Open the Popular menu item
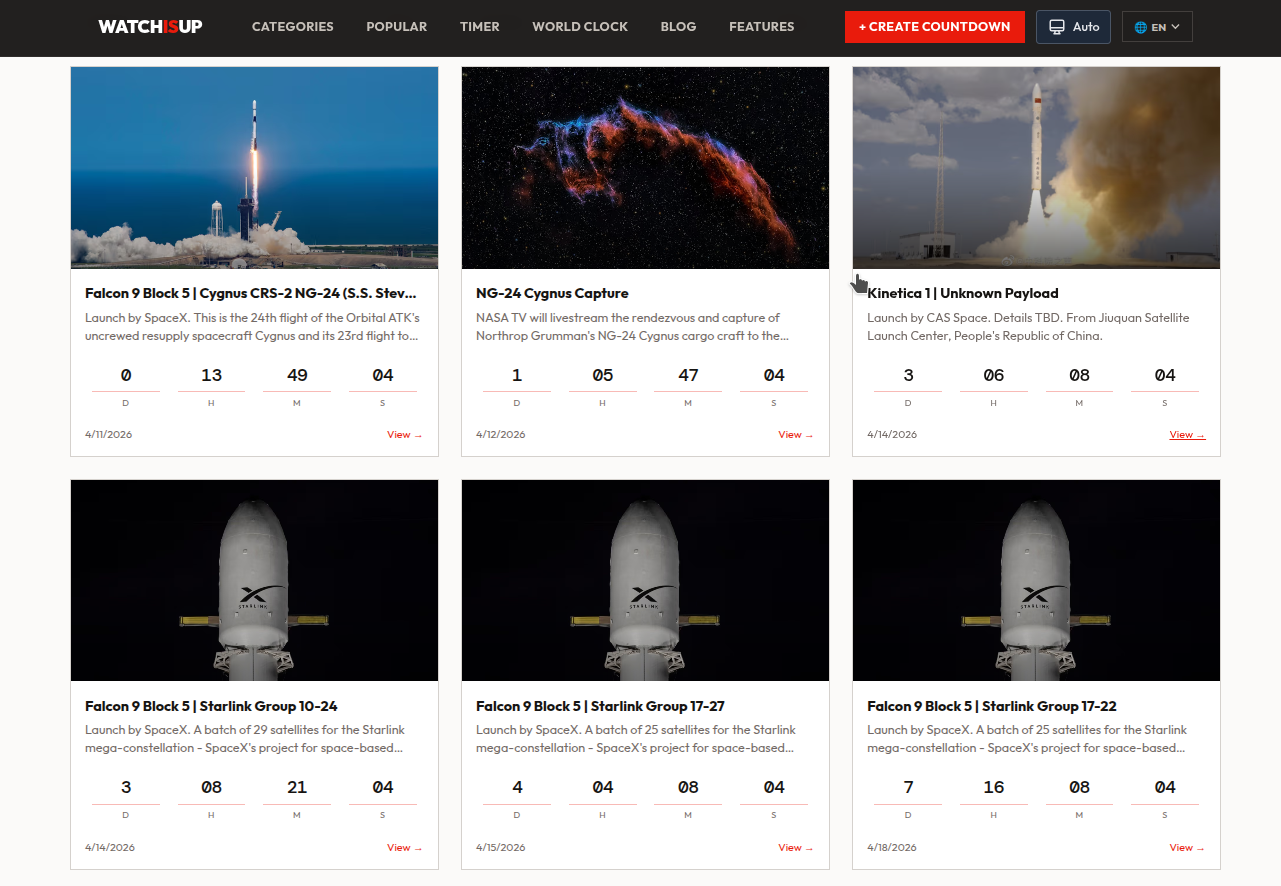The image size is (1281, 886). click(397, 27)
